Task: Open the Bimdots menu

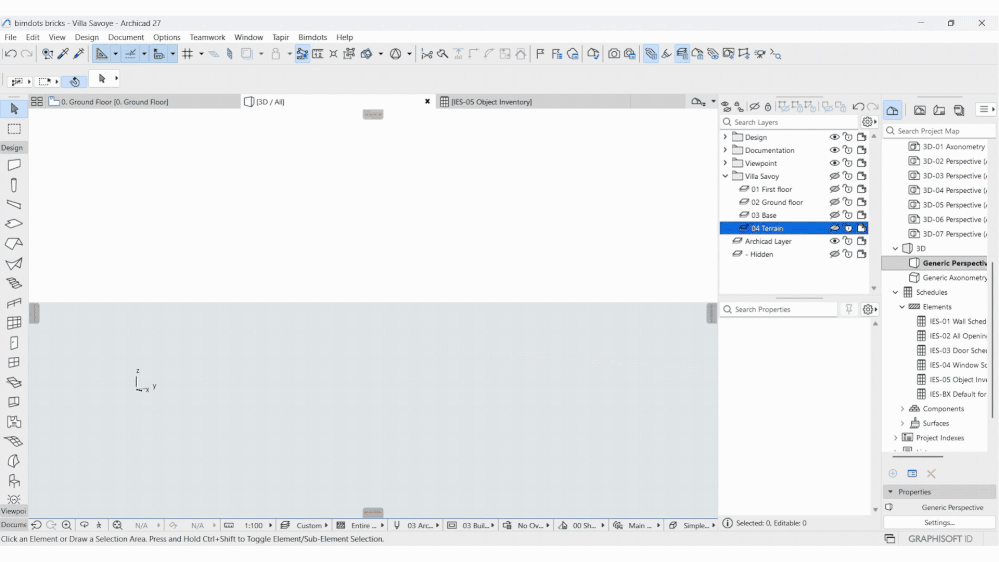Action: 312,37
